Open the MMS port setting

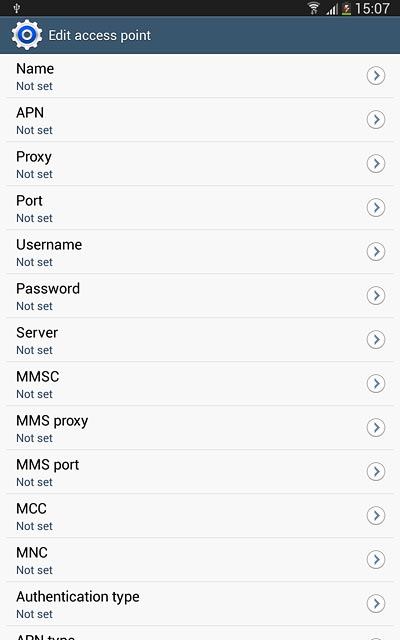click(200, 472)
